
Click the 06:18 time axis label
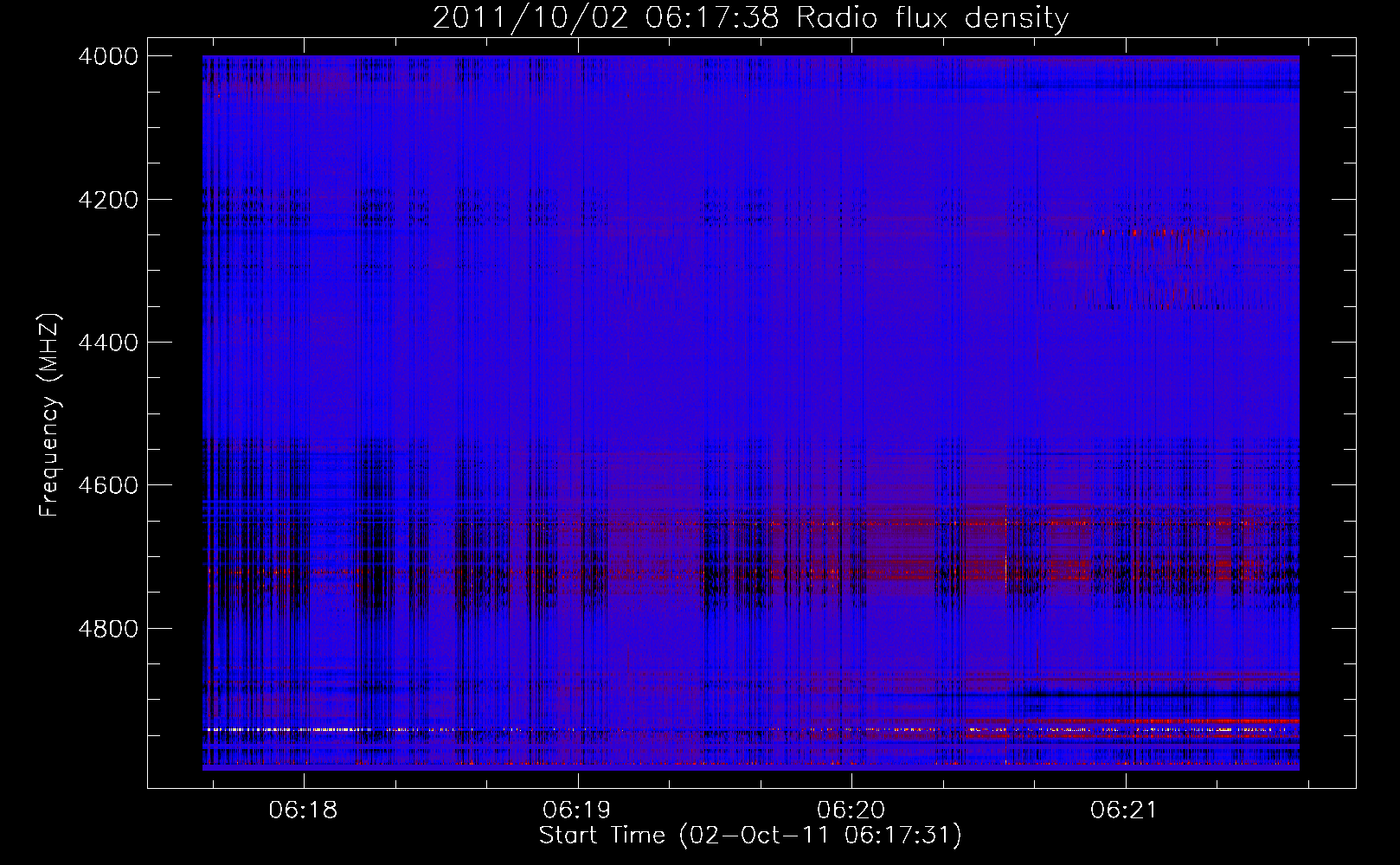303,811
